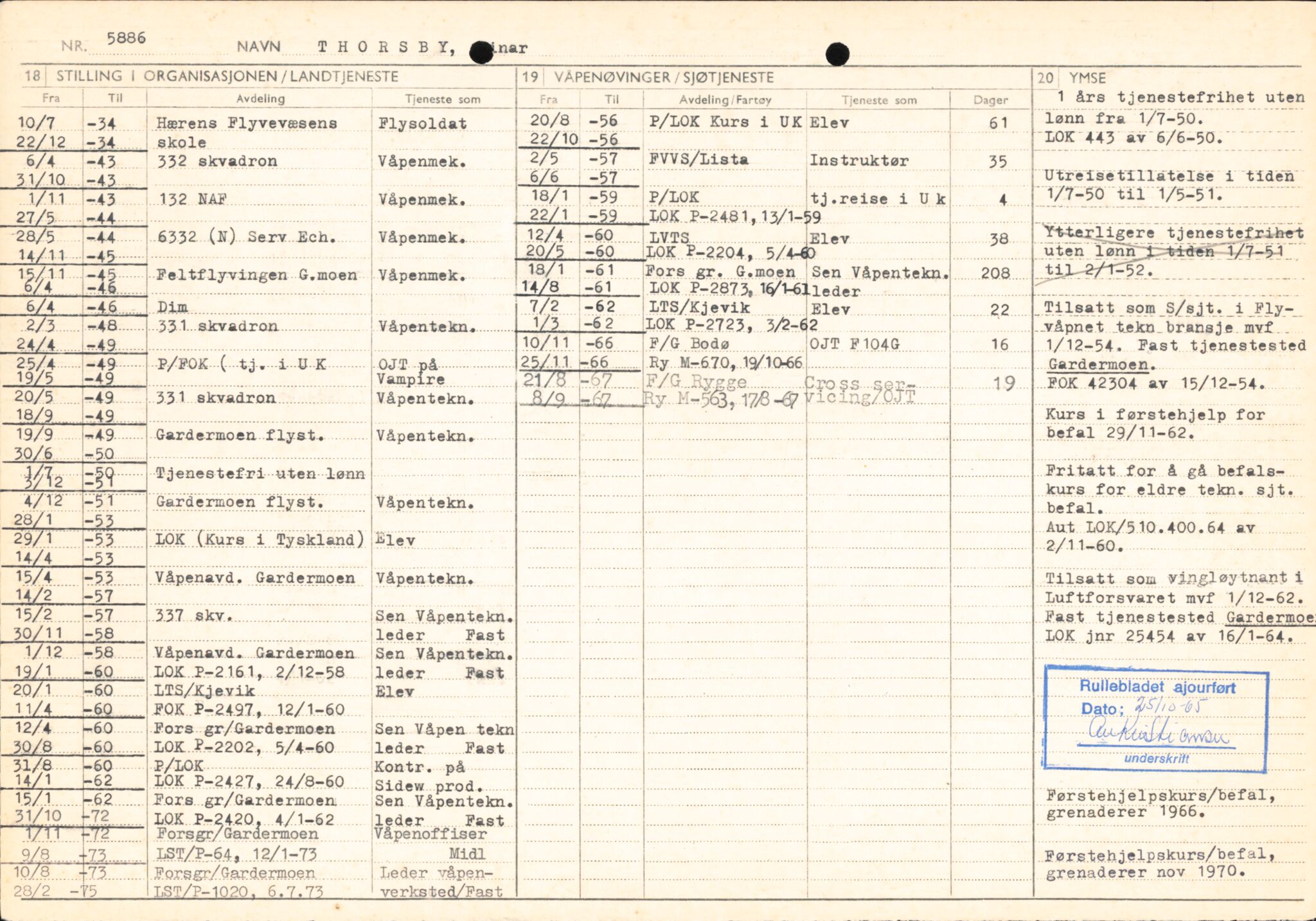Screen dimensions: 1316x921
Task: Click days value 61
Action: (999, 123)
